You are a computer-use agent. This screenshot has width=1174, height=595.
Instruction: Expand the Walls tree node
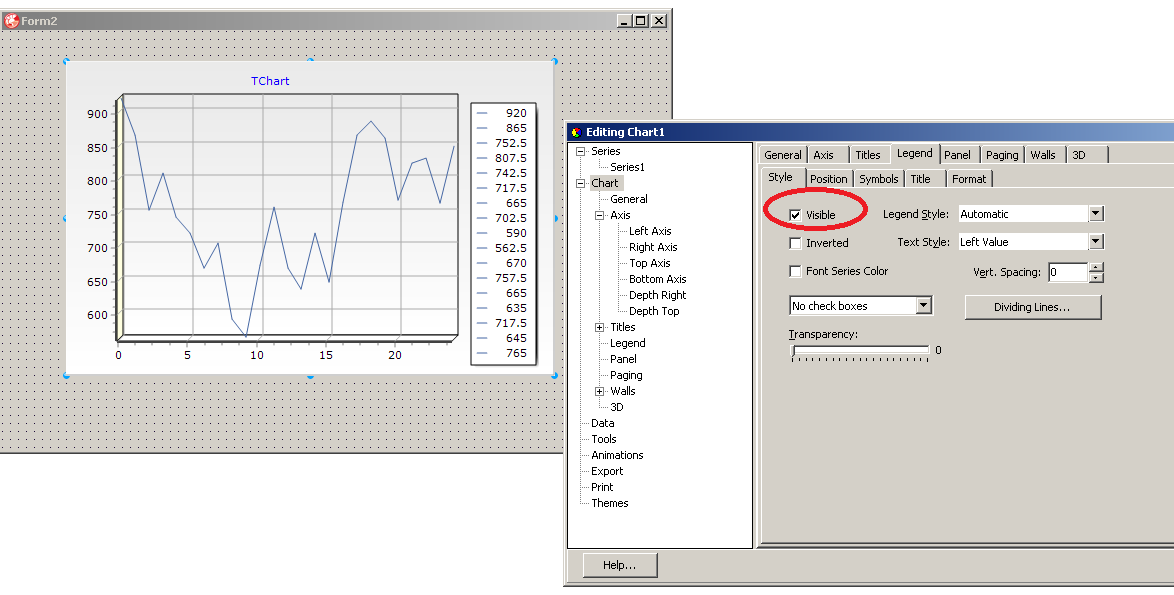(599, 391)
